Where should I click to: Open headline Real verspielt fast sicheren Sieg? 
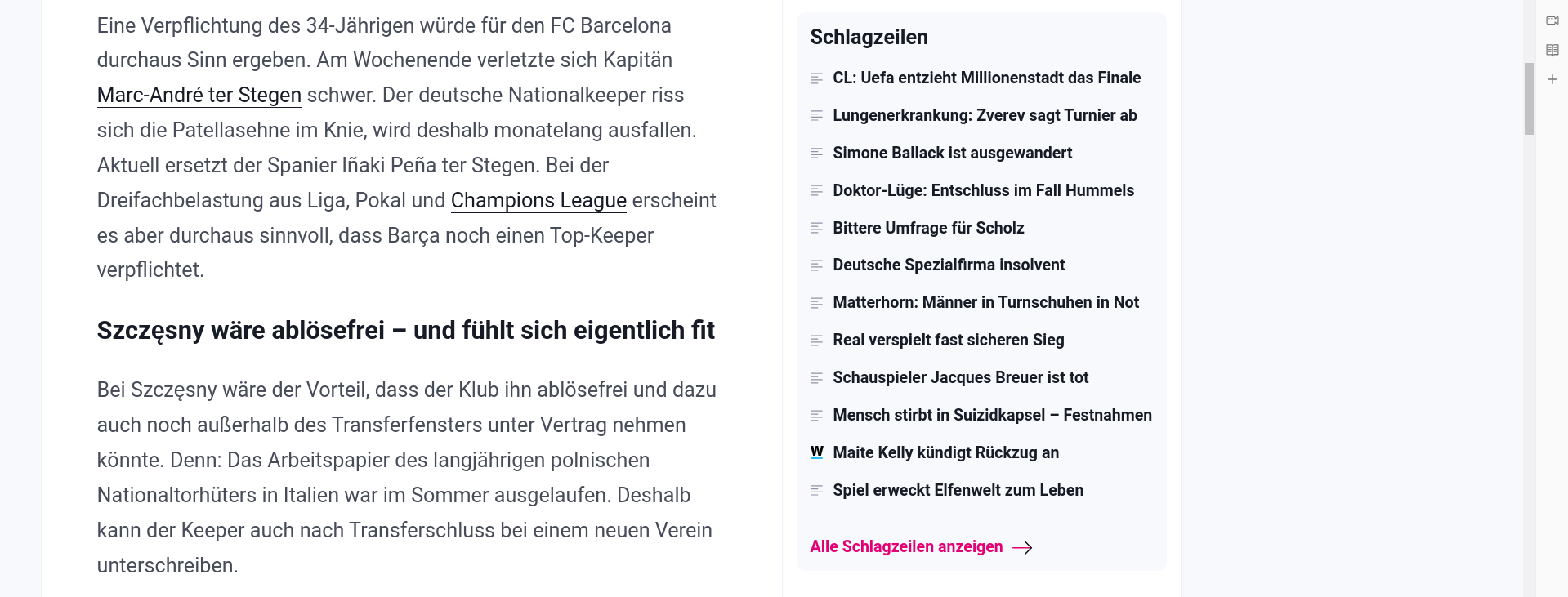[x=948, y=340]
